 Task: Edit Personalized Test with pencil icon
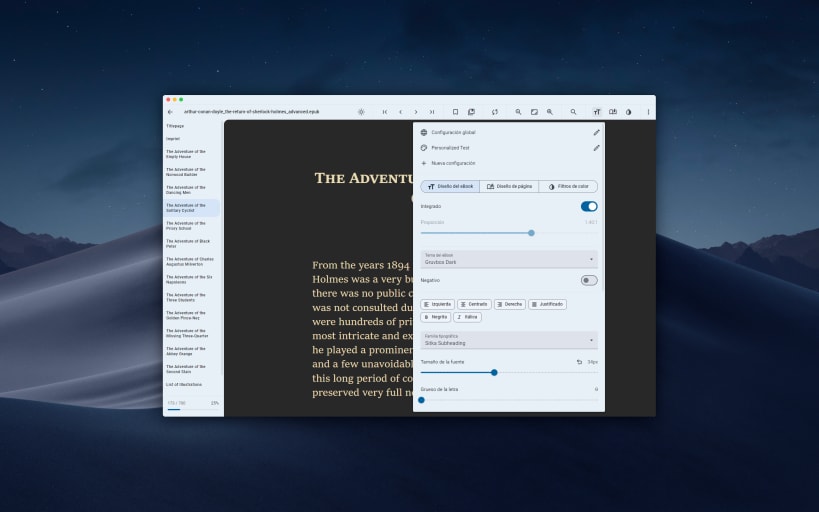(596, 148)
